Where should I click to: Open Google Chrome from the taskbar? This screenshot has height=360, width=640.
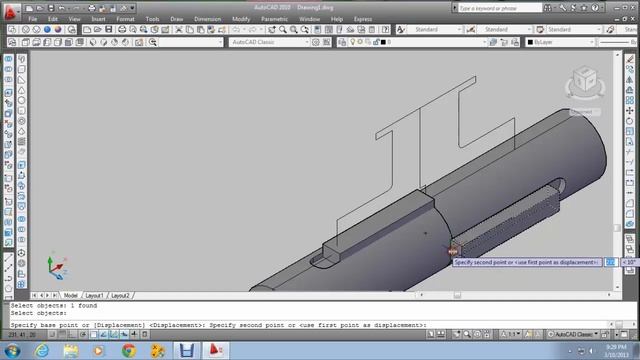[129, 351]
